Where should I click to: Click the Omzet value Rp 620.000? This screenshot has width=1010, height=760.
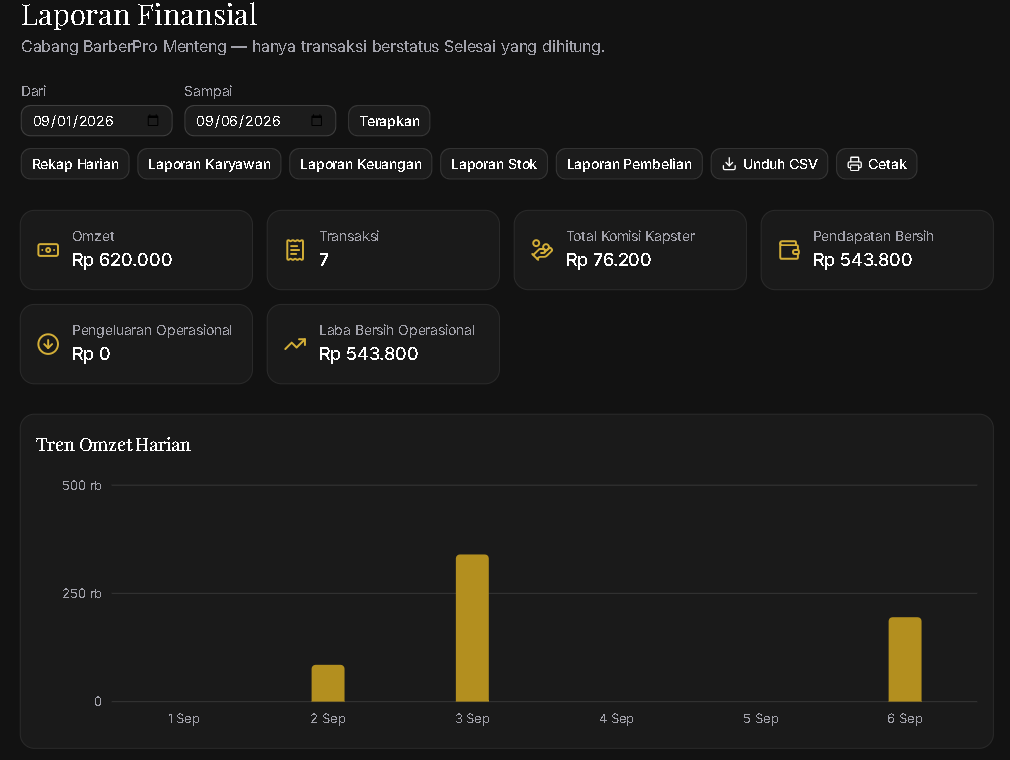point(122,260)
